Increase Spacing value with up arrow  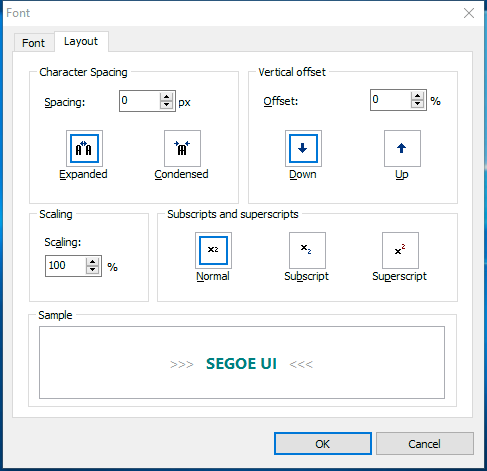pyautogui.click(x=166, y=97)
